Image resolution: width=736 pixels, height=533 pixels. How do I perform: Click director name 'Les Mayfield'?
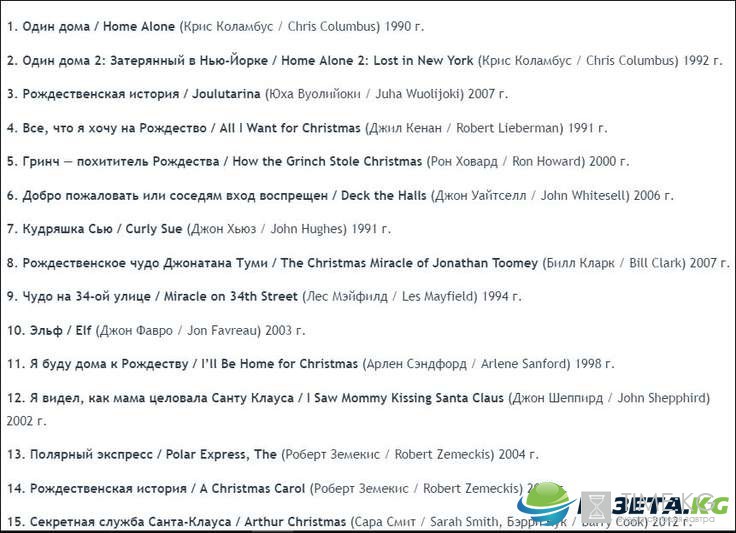[437, 297]
